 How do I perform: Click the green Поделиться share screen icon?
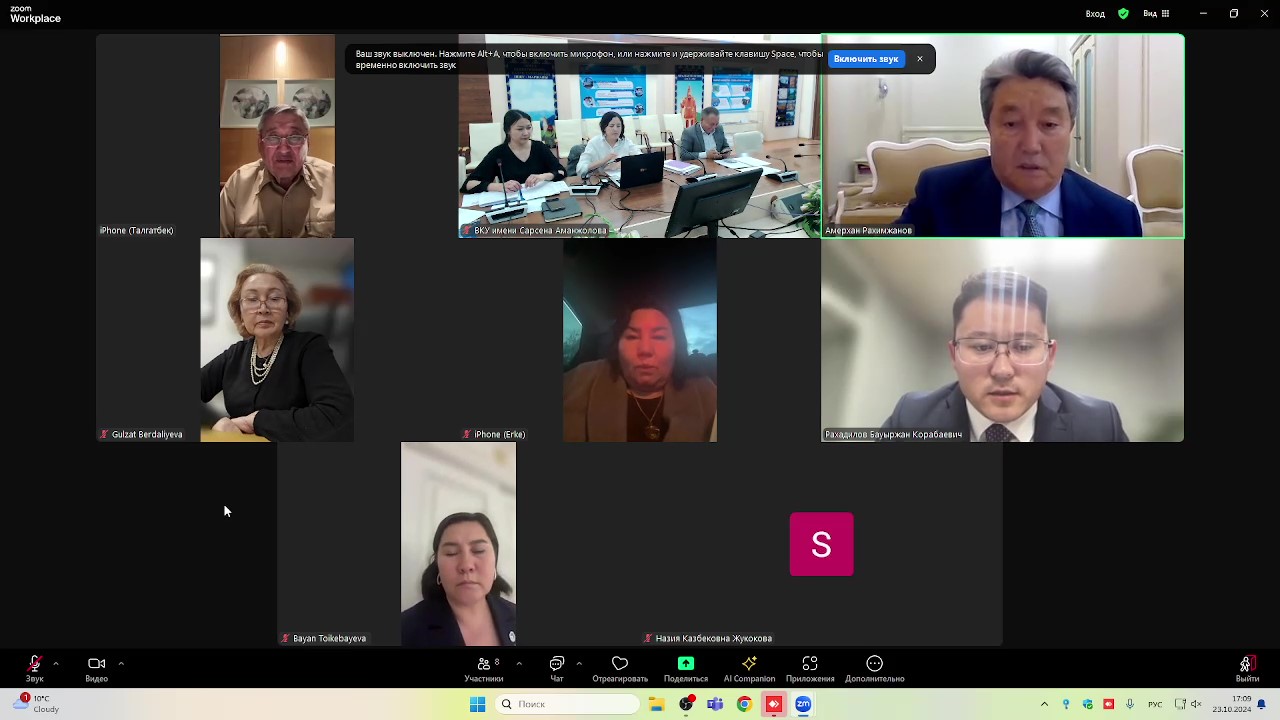tap(686, 664)
